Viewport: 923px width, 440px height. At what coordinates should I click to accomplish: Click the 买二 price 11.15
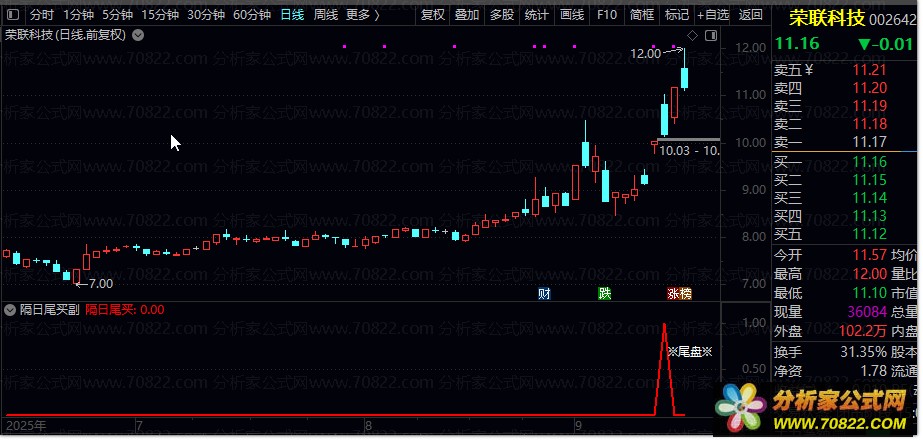pos(869,180)
